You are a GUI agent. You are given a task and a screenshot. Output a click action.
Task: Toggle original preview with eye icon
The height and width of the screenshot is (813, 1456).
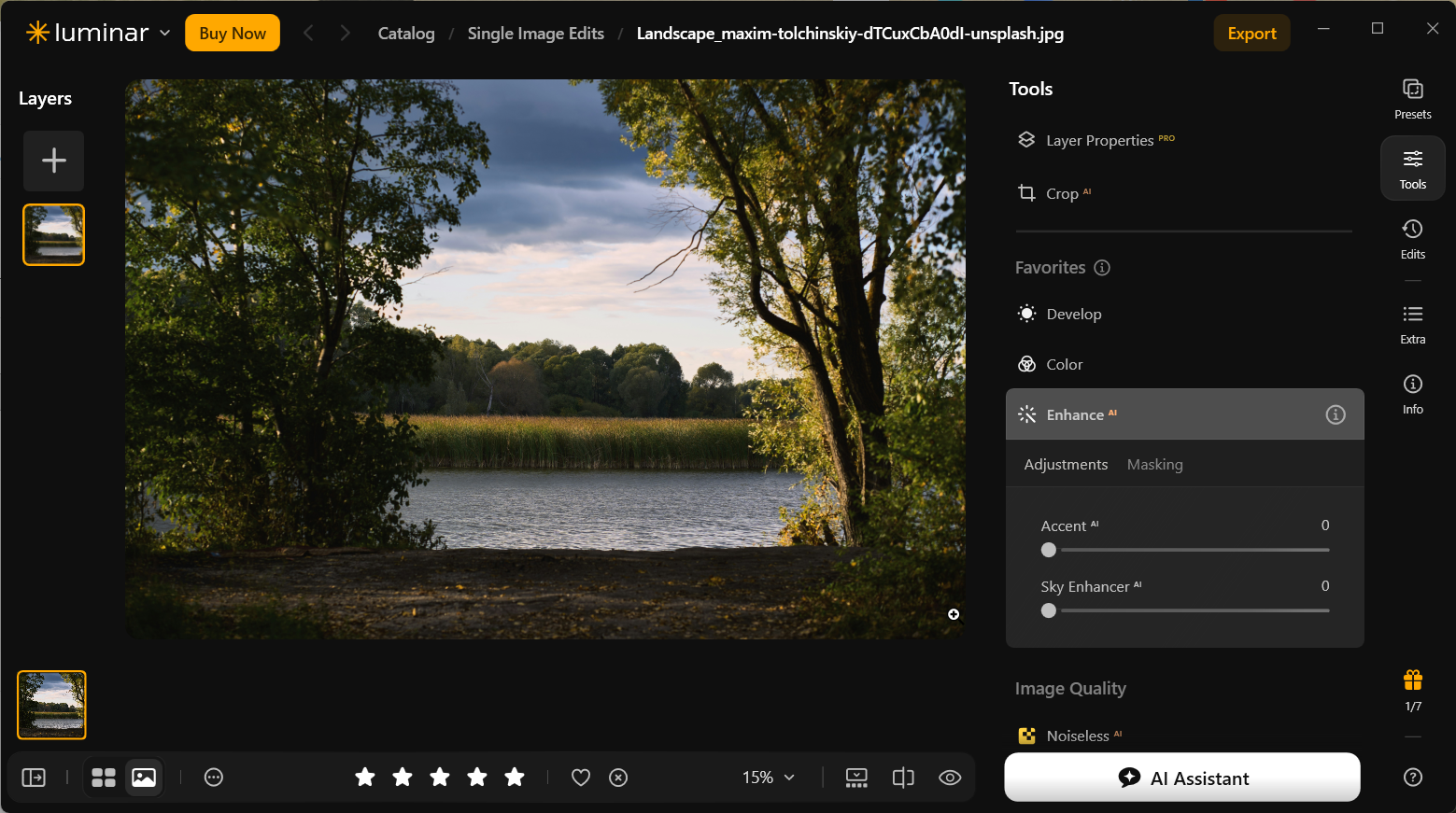coord(950,777)
